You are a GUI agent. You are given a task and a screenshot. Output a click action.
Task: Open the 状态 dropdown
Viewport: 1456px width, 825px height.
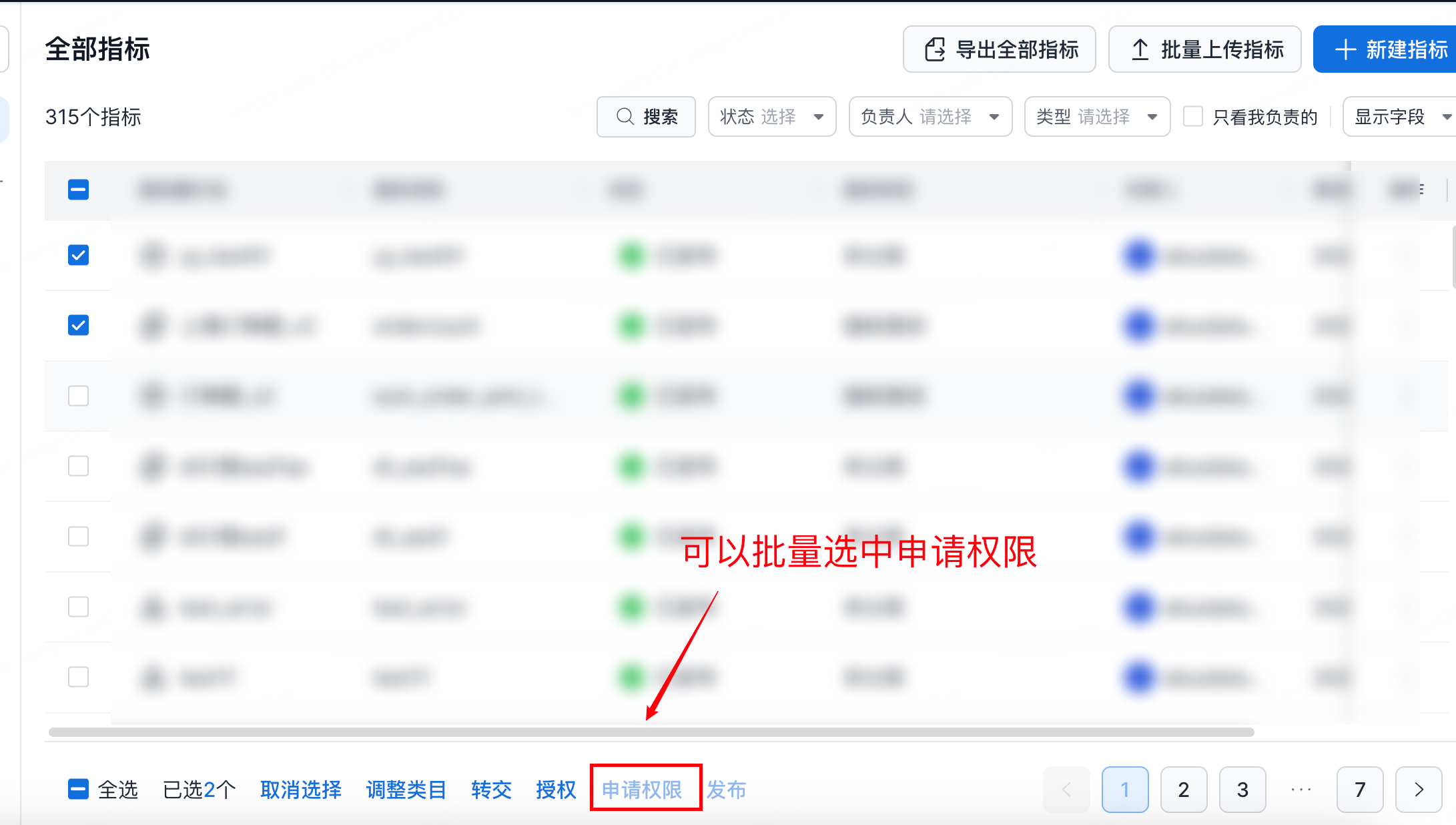coord(771,117)
